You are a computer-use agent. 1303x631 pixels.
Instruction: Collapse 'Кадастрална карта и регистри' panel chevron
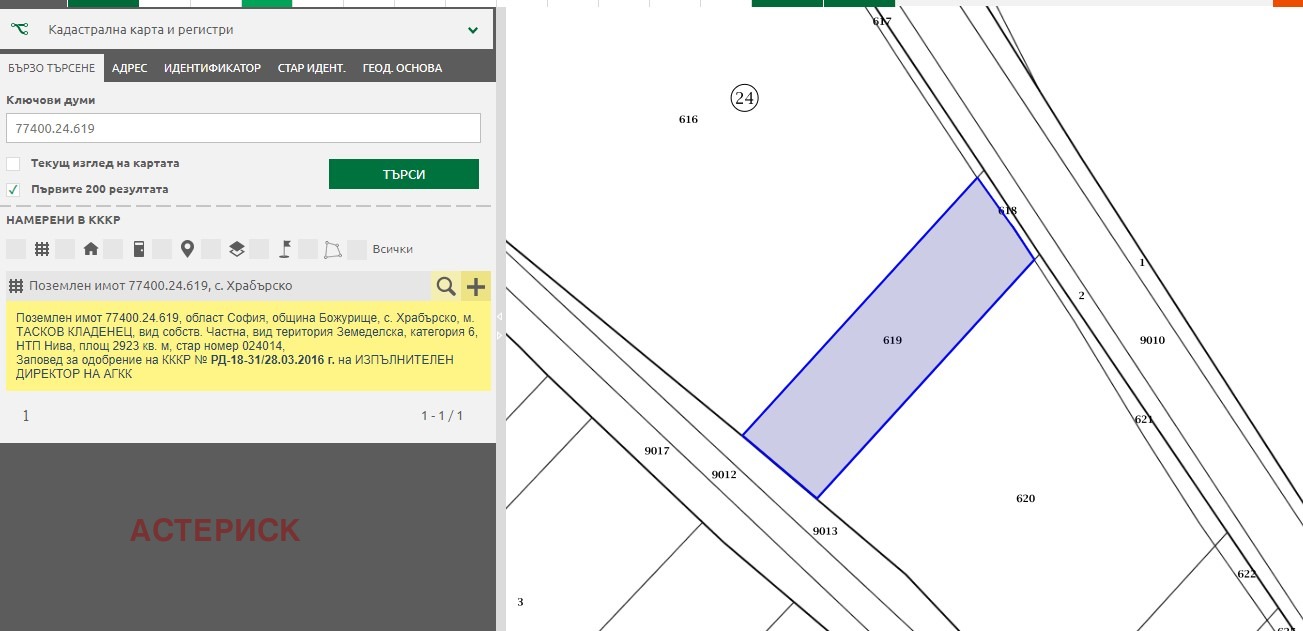coord(473,30)
